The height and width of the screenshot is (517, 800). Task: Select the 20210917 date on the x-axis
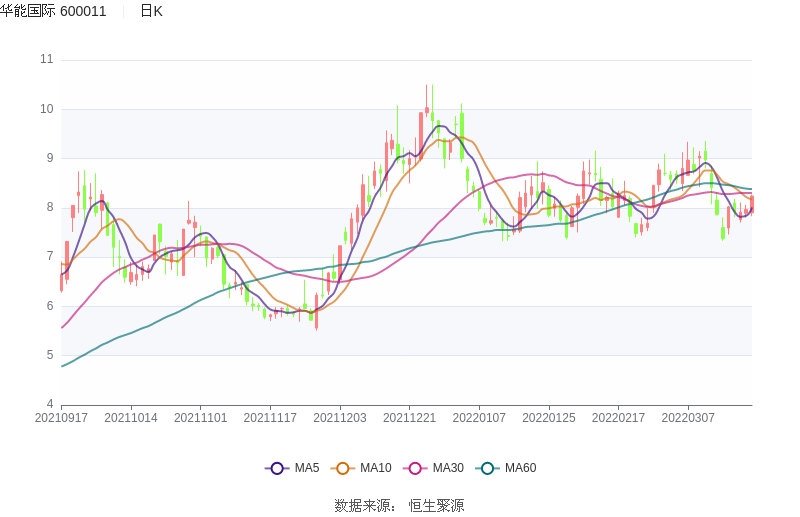click(x=61, y=418)
